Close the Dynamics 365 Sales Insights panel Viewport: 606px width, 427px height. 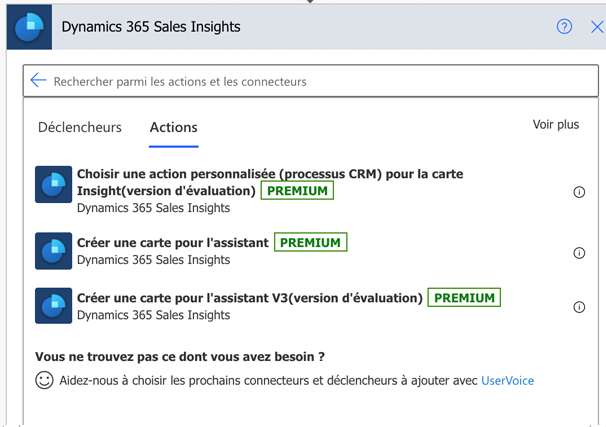click(x=597, y=27)
